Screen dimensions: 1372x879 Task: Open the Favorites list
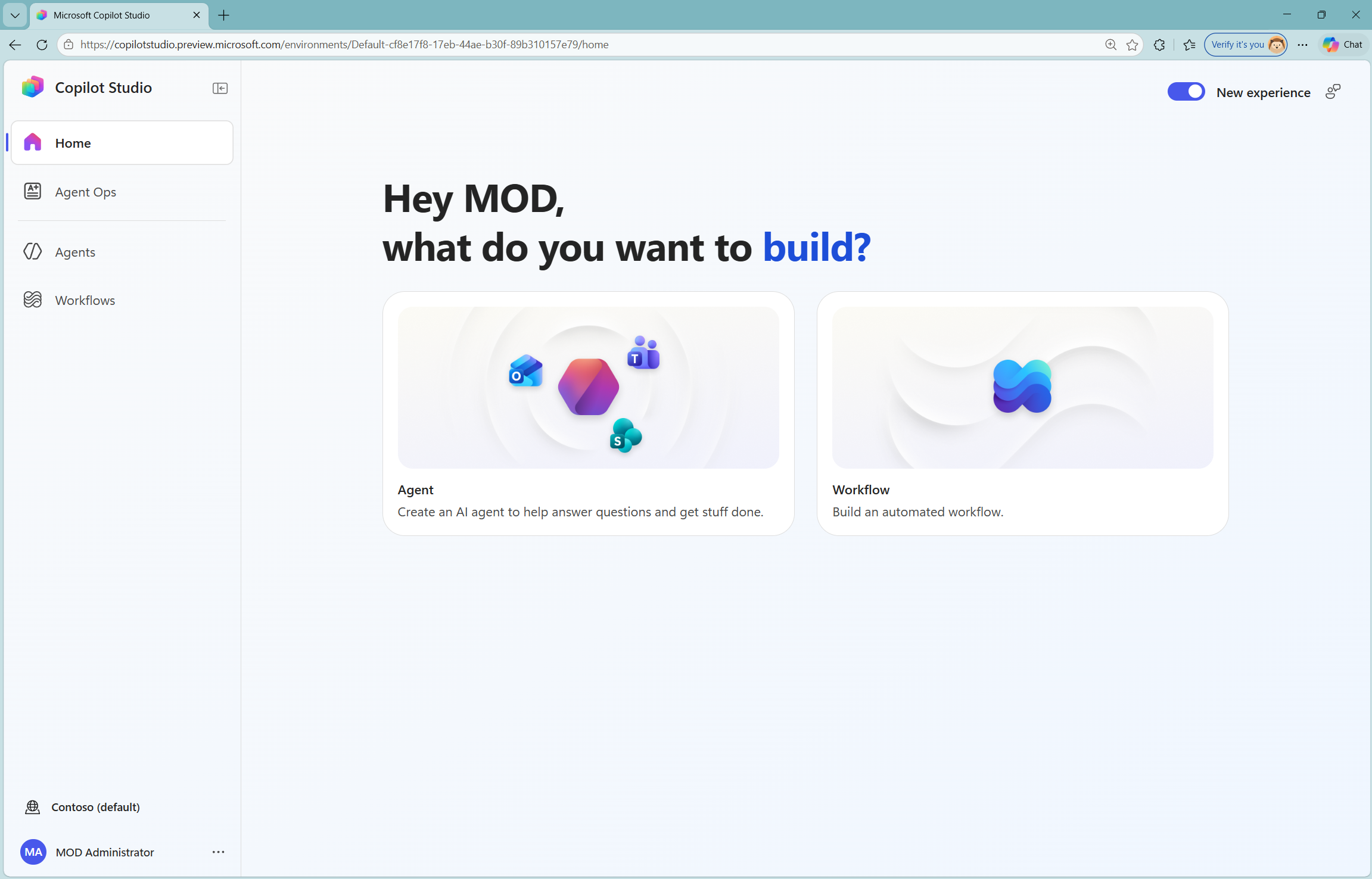pyautogui.click(x=1189, y=45)
